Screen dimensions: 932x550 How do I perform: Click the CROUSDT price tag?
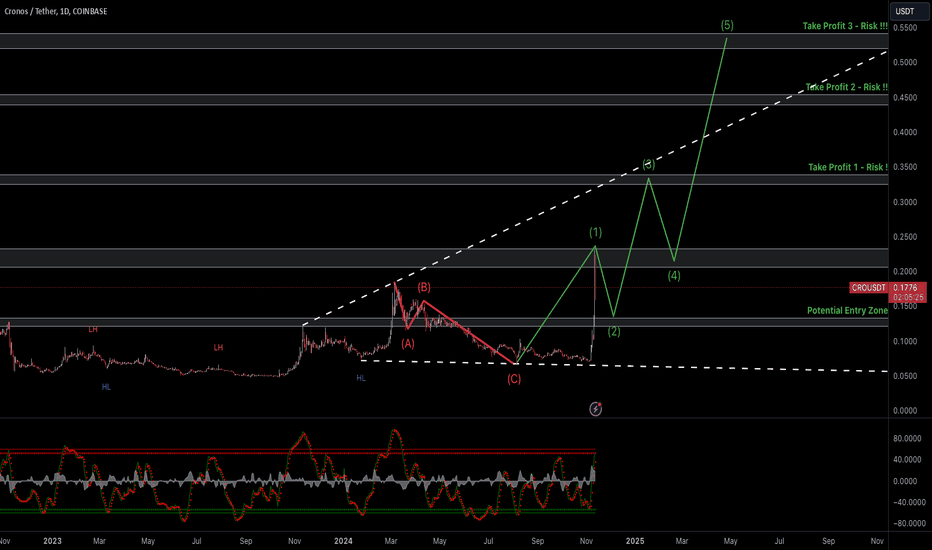pyautogui.click(x=868, y=288)
